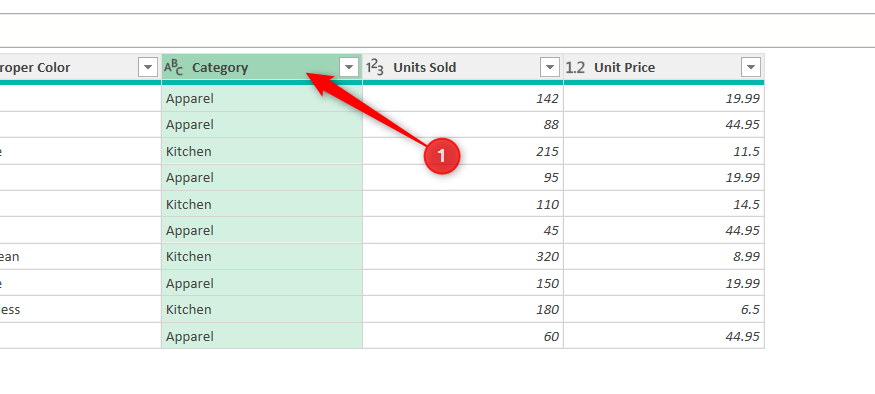Select the Category column header

coord(262,68)
